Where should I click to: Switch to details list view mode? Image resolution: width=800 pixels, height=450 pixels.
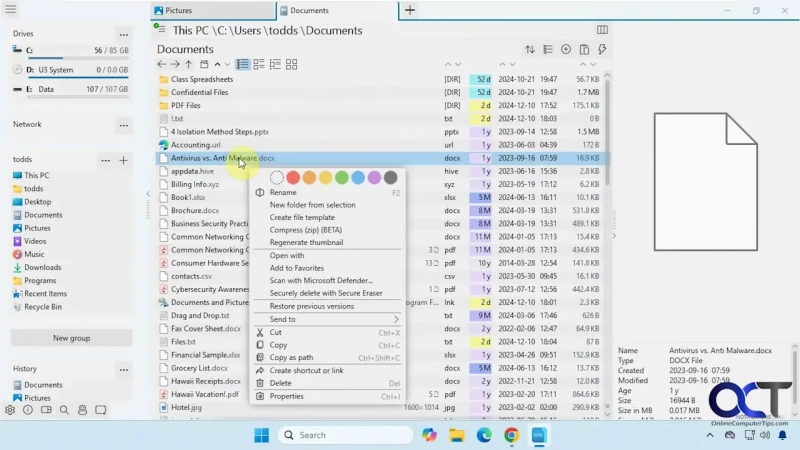(x=243, y=65)
